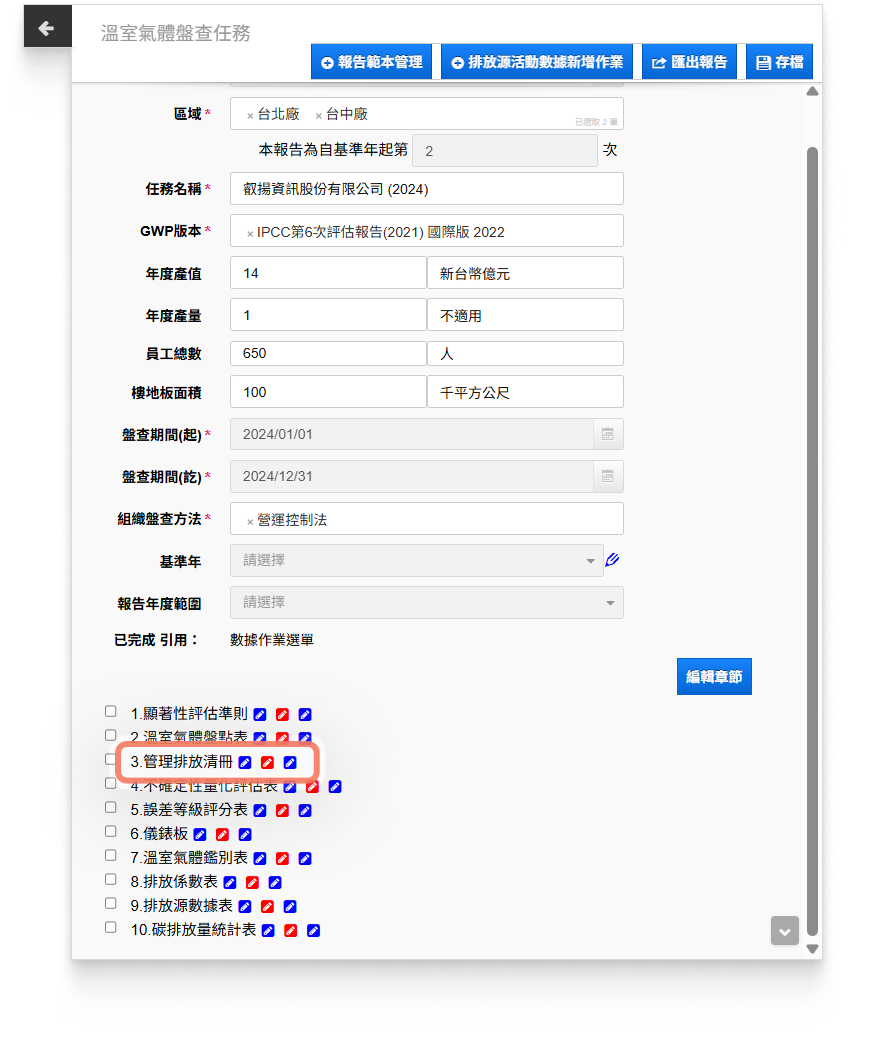The width and height of the screenshot is (880, 1040).
Task: Open the 組織盤查方法 selection box
Action: [426, 519]
